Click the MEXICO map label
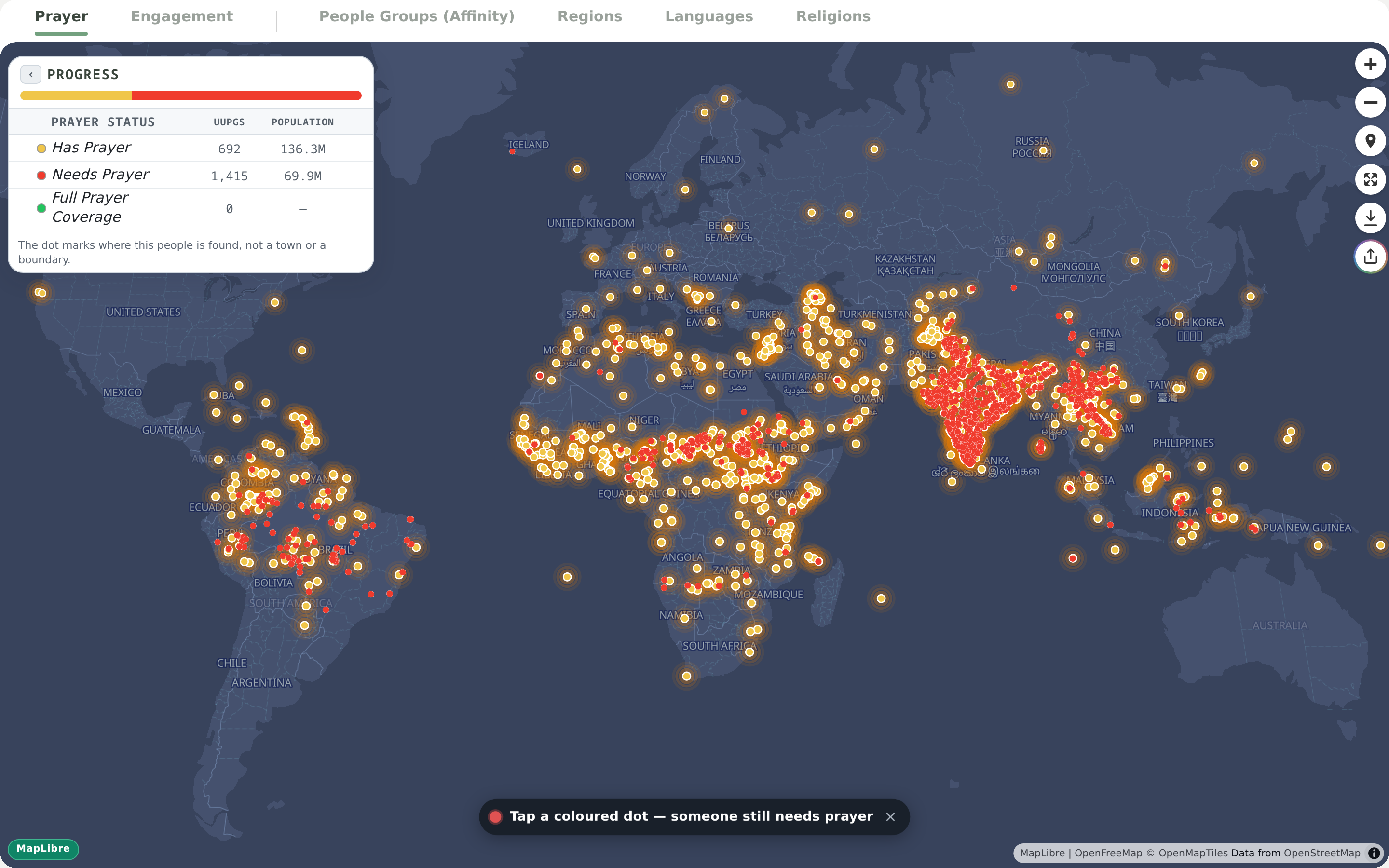The image size is (1389, 868). pyautogui.click(x=122, y=393)
